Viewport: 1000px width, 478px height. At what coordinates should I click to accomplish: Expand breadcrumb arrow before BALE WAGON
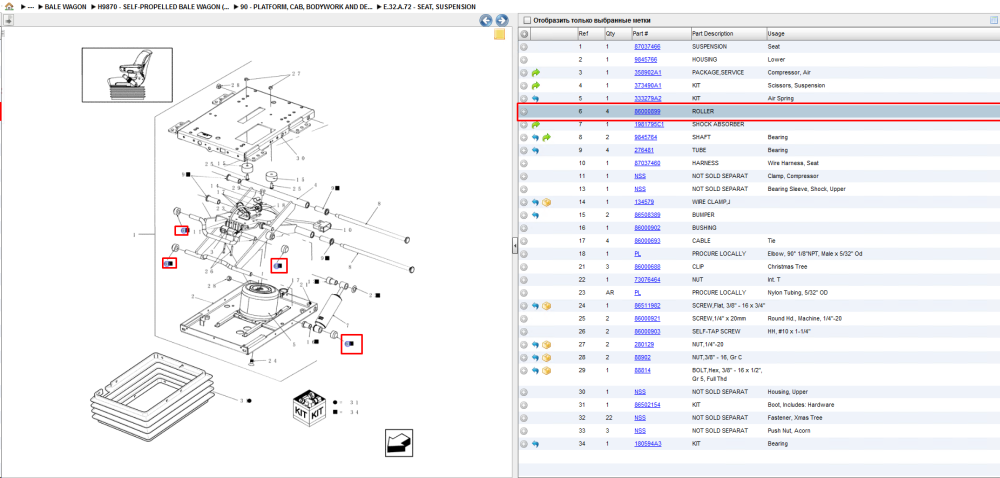(x=41, y=6)
